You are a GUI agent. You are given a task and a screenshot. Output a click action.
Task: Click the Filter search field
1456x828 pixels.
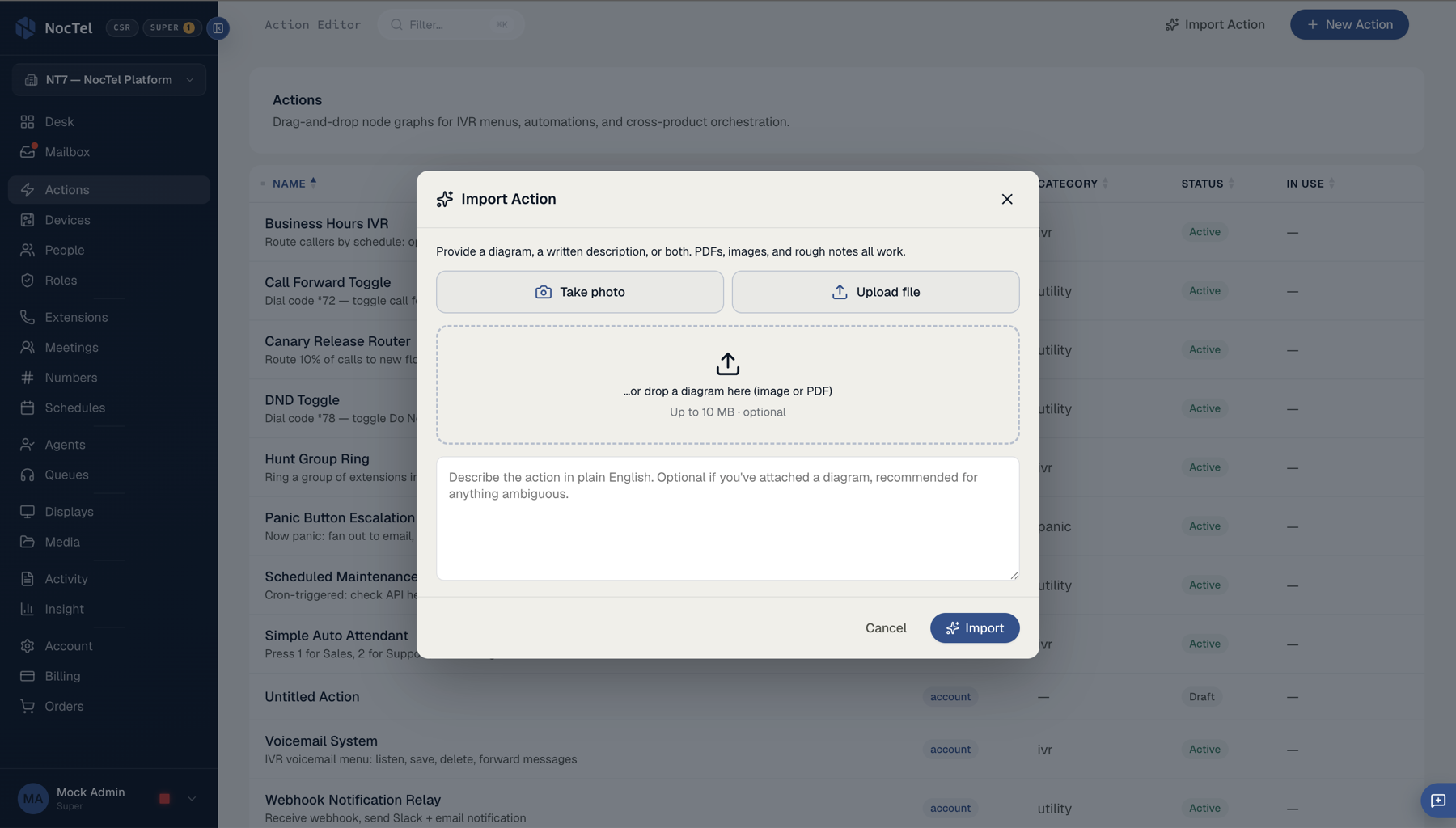tap(451, 25)
